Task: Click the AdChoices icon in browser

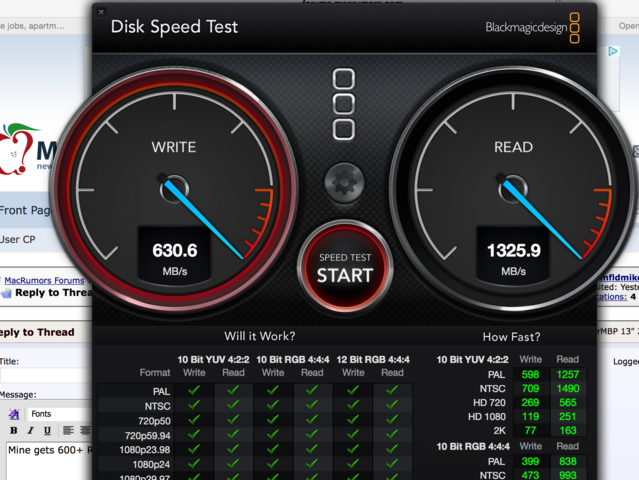Action: [613, 51]
